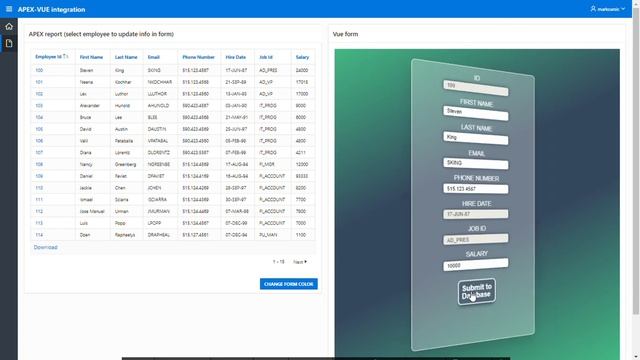Open the user account dropdown

(x=607, y=9)
